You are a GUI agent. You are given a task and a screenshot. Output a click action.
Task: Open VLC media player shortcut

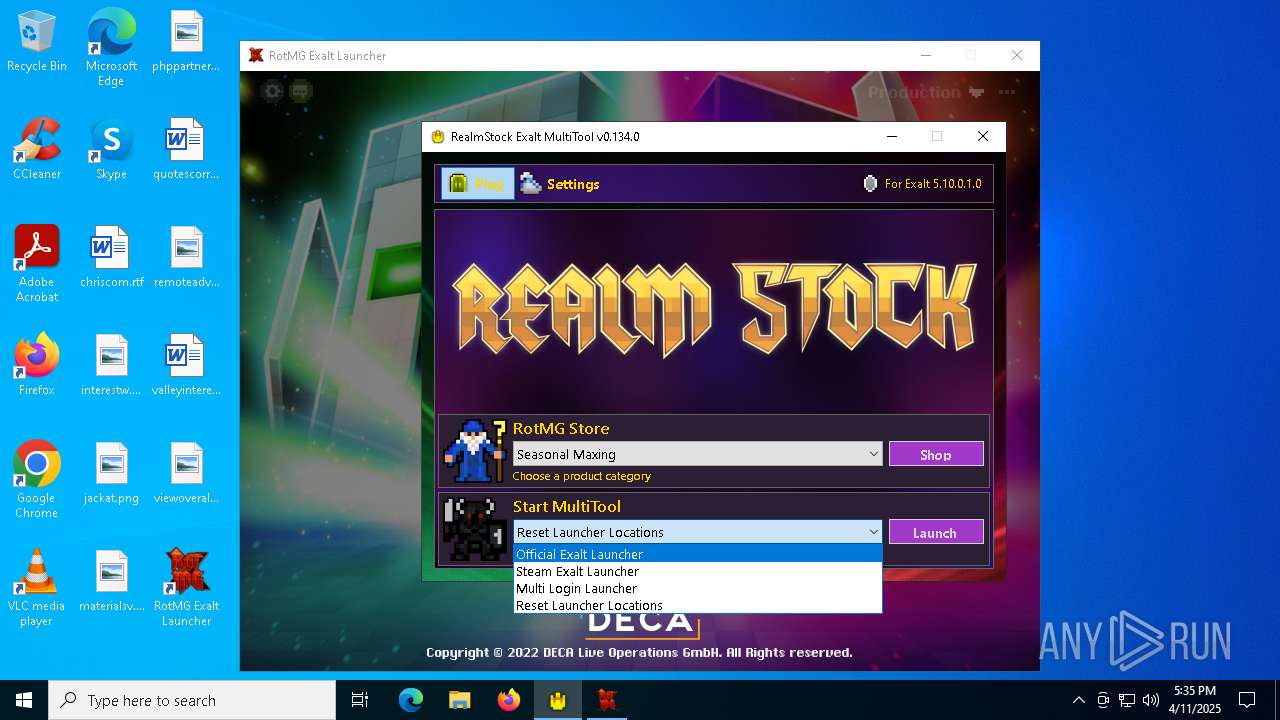37,589
